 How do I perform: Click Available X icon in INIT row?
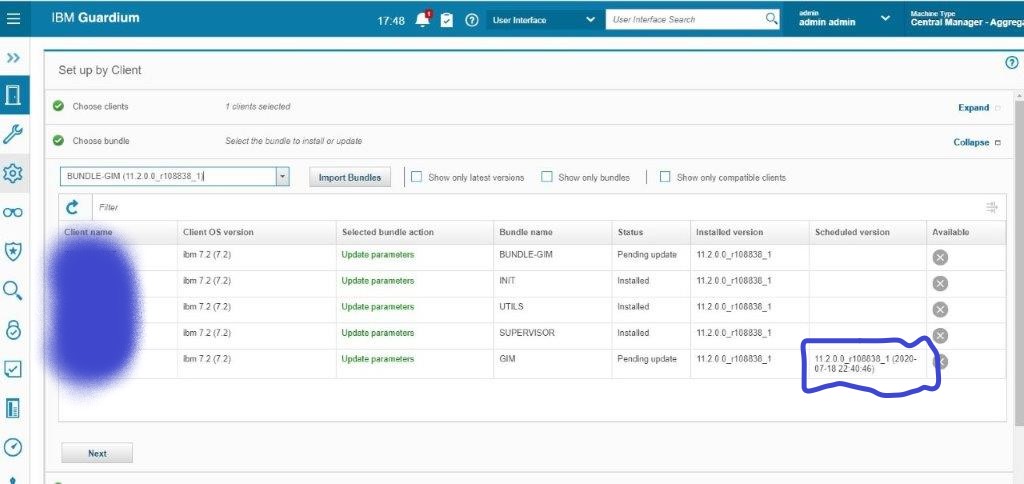[940, 283]
